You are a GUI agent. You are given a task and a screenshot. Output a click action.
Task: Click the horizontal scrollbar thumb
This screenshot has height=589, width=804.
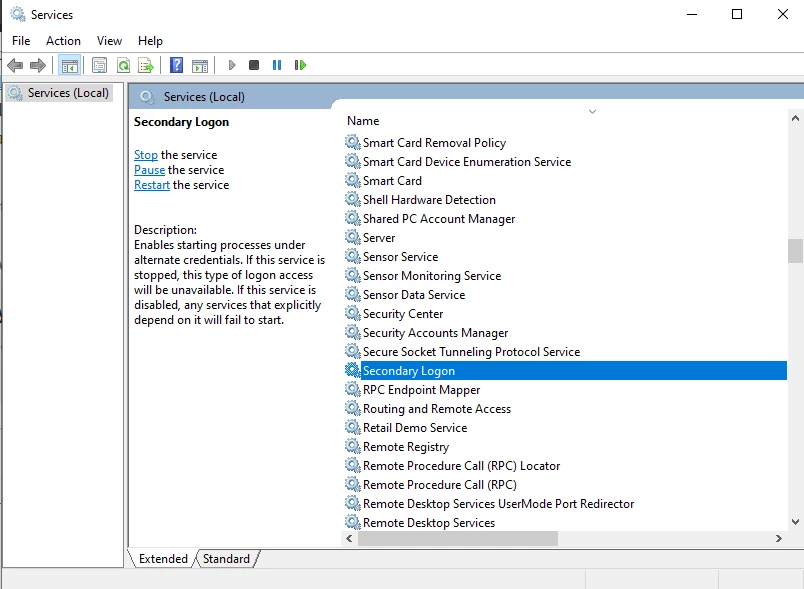coord(457,538)
